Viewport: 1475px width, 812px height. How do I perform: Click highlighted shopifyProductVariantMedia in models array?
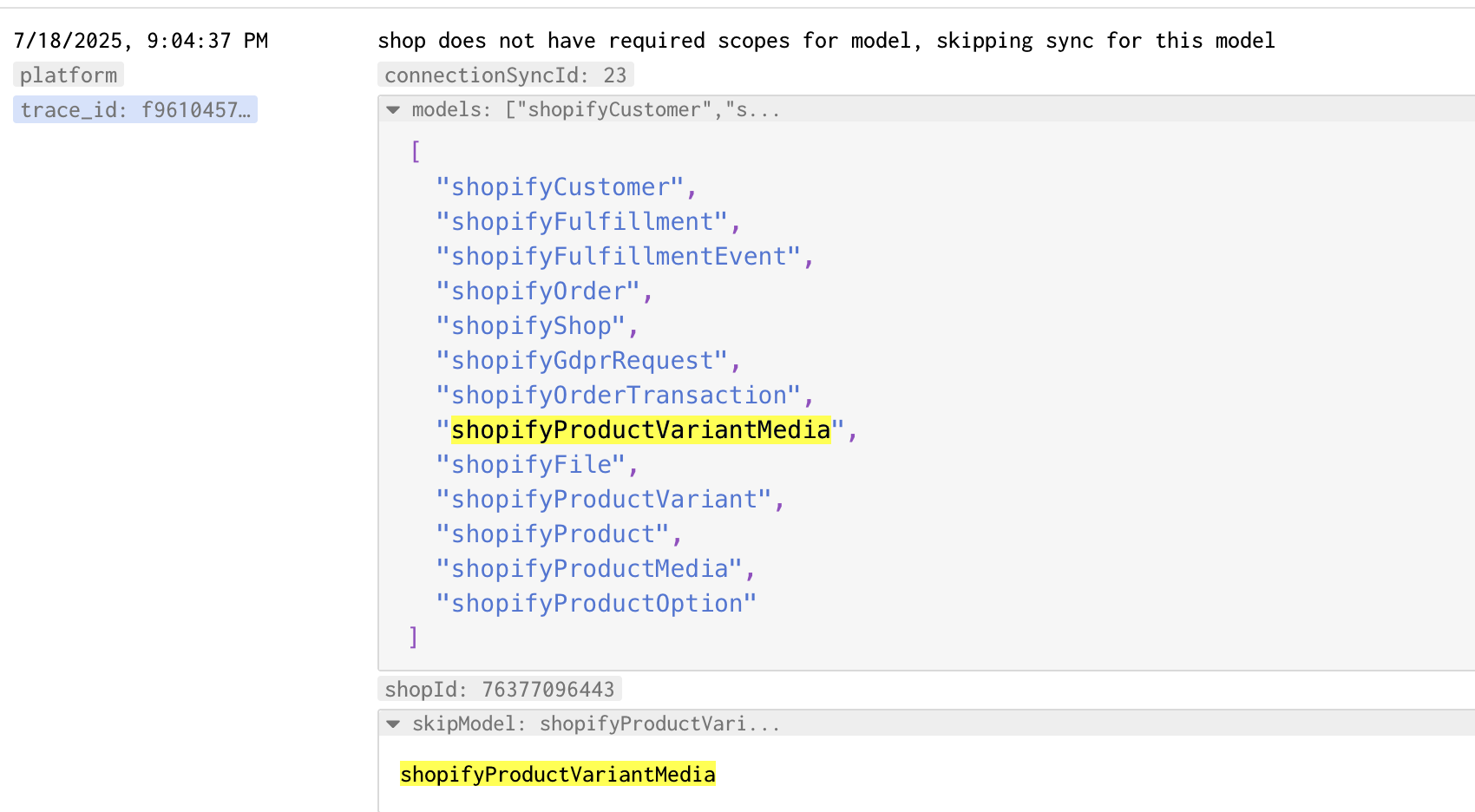point(640,430)
